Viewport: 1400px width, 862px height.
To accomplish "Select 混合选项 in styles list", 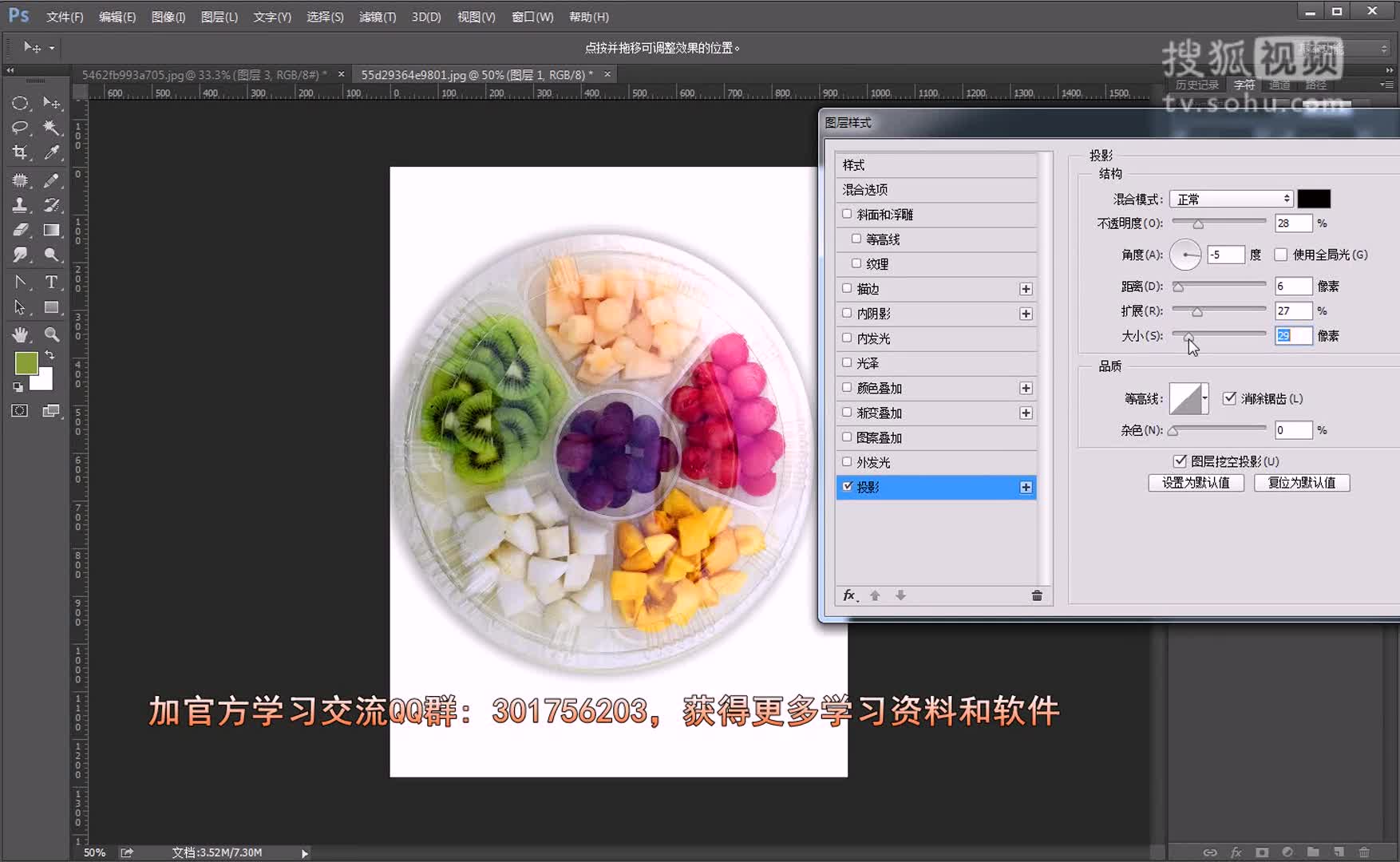I will click(x=936, y=190).
